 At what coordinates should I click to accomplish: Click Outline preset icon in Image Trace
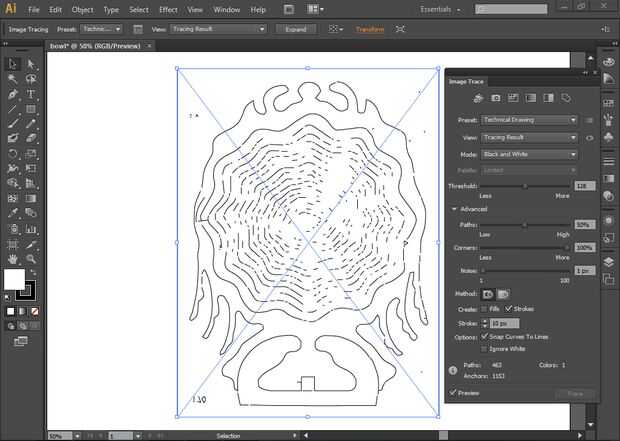pos(566,98)
